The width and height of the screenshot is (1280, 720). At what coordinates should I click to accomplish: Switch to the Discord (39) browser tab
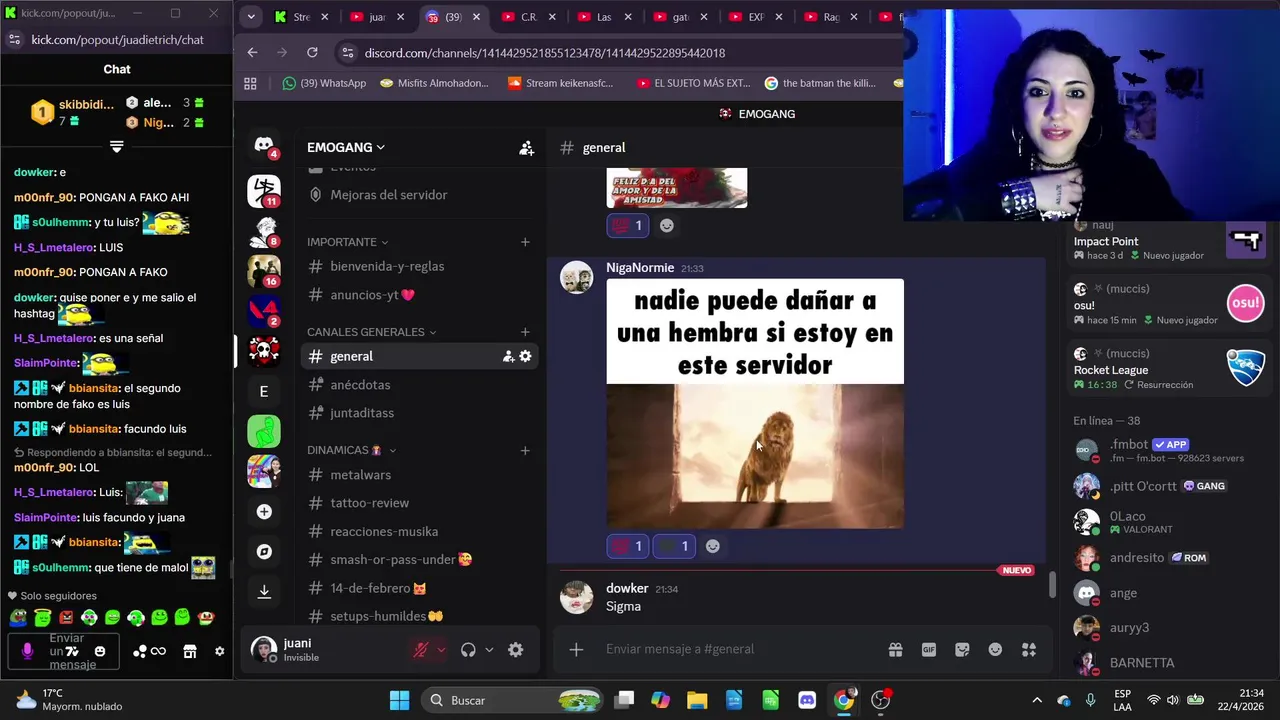[x=453, y=17]
